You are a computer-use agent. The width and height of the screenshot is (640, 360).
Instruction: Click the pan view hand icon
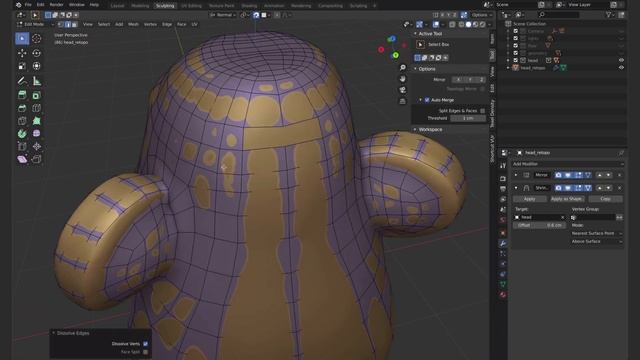click(x=402, y=79)
